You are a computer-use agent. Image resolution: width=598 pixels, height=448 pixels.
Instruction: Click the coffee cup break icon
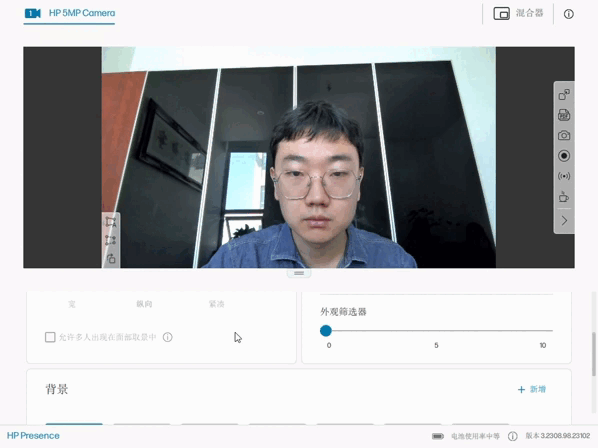(x=564, y=197)
